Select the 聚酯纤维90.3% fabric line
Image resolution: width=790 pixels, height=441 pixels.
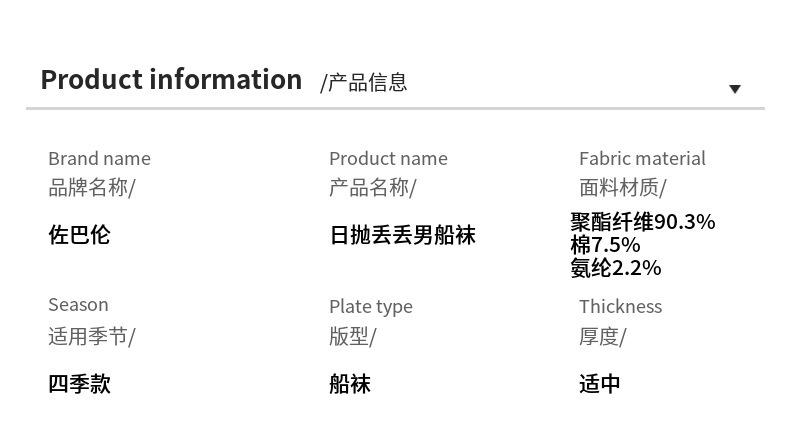[643, 222]
